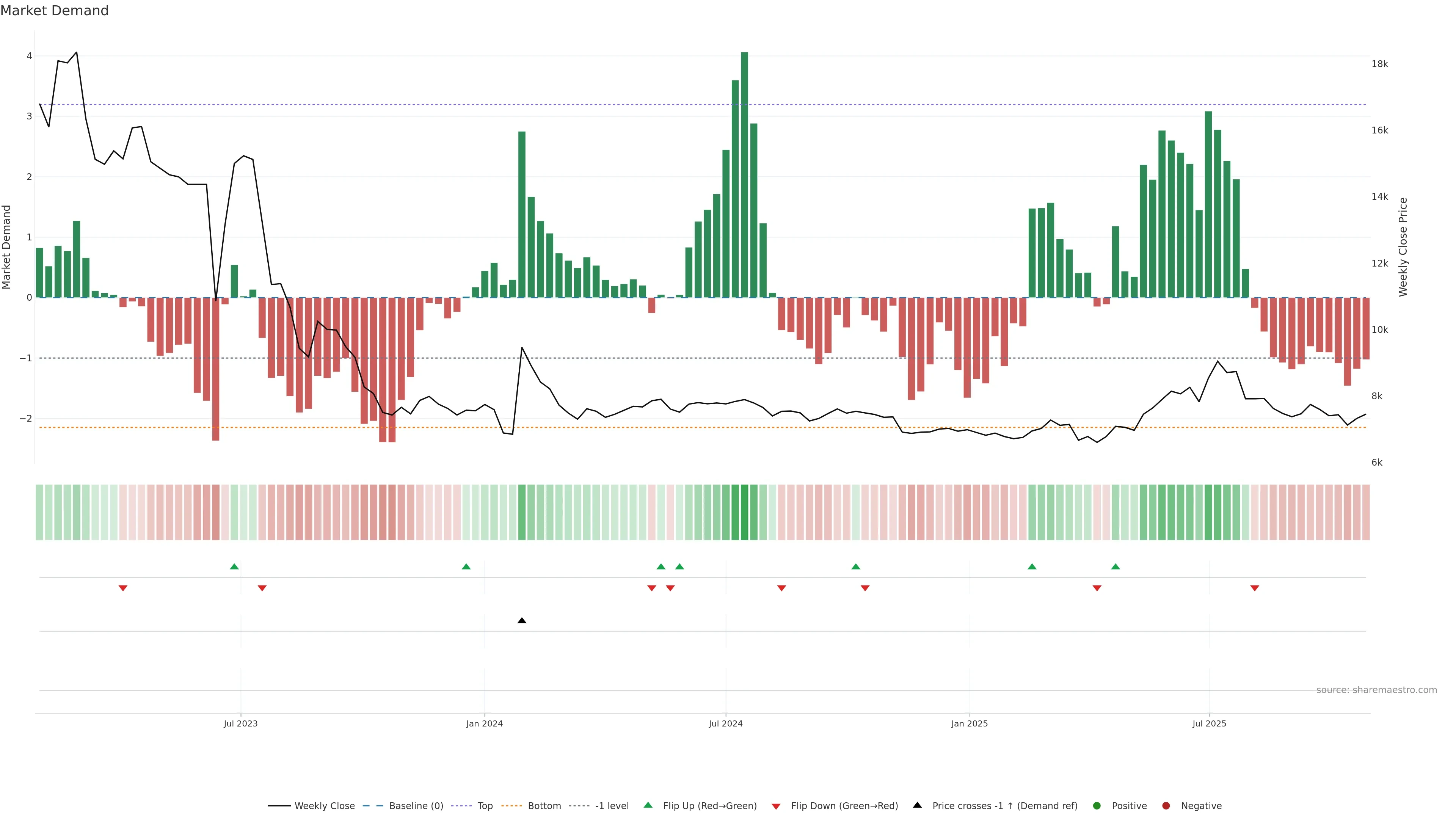
Task: Toggle the -1 level legend entry
Action: click(612, 806)
